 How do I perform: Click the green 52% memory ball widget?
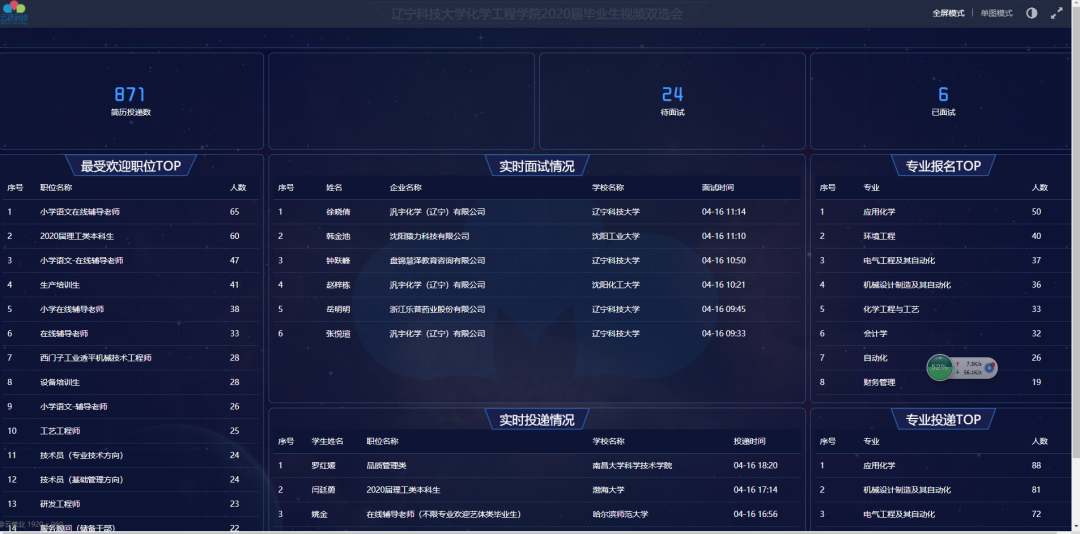click(x=940, y=367)
